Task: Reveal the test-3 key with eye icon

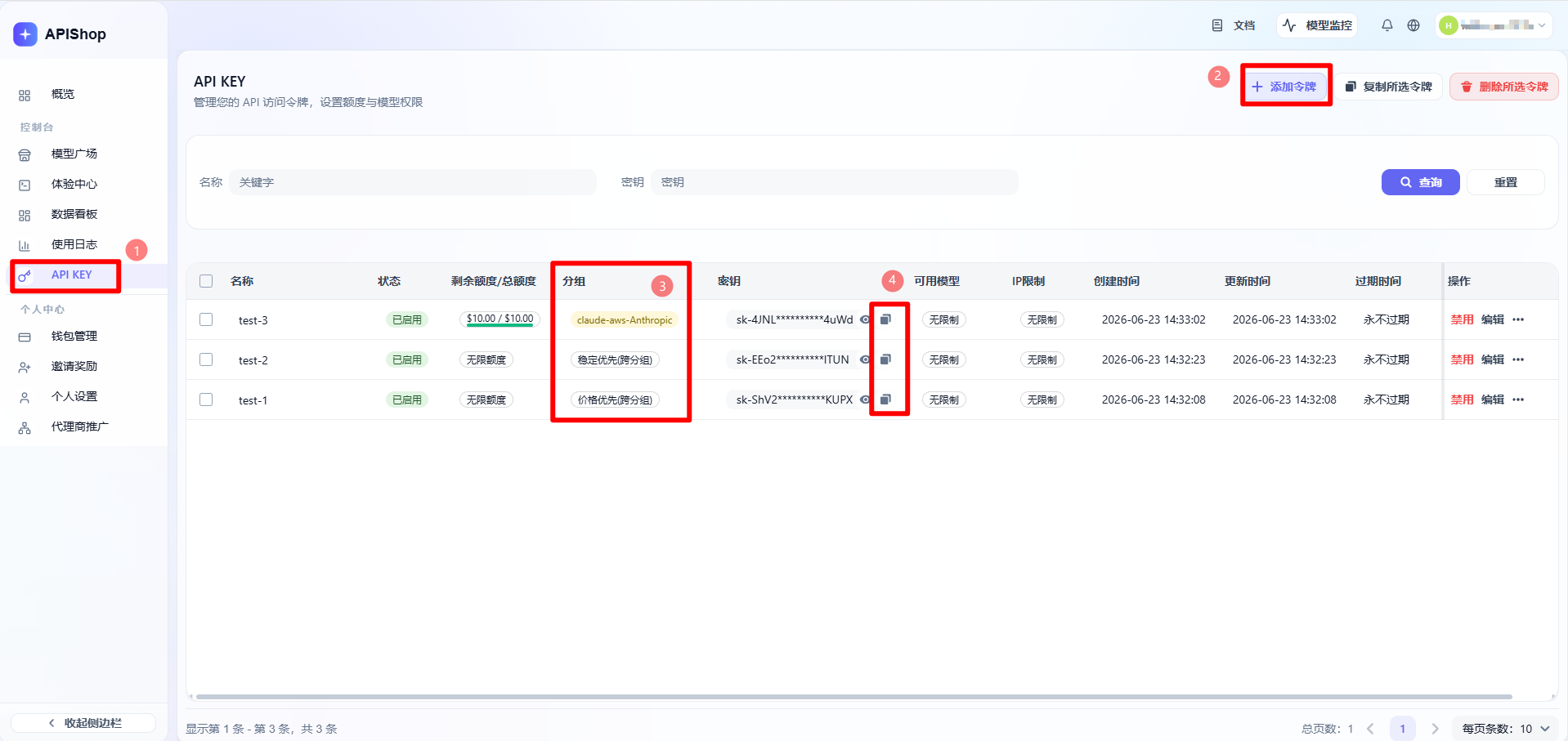Action: (865, 319)
